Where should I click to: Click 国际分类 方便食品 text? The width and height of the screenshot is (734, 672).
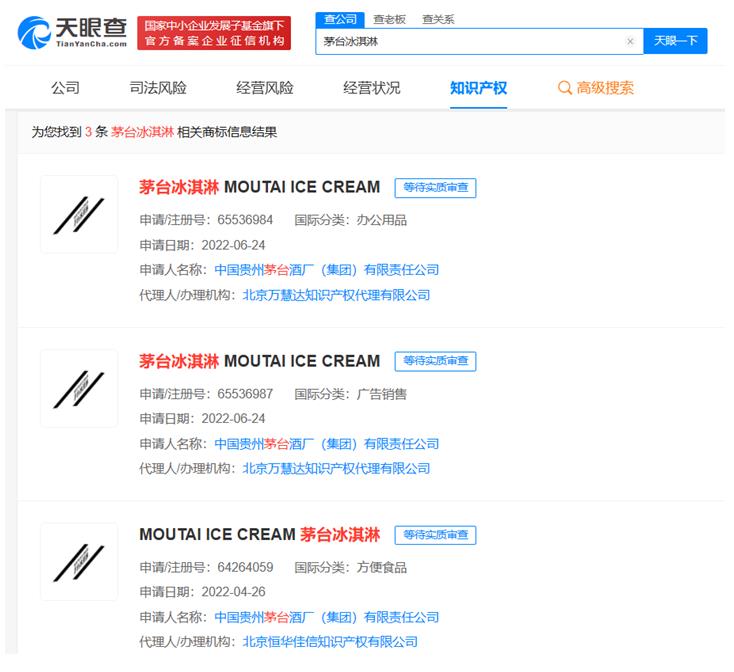350,568
